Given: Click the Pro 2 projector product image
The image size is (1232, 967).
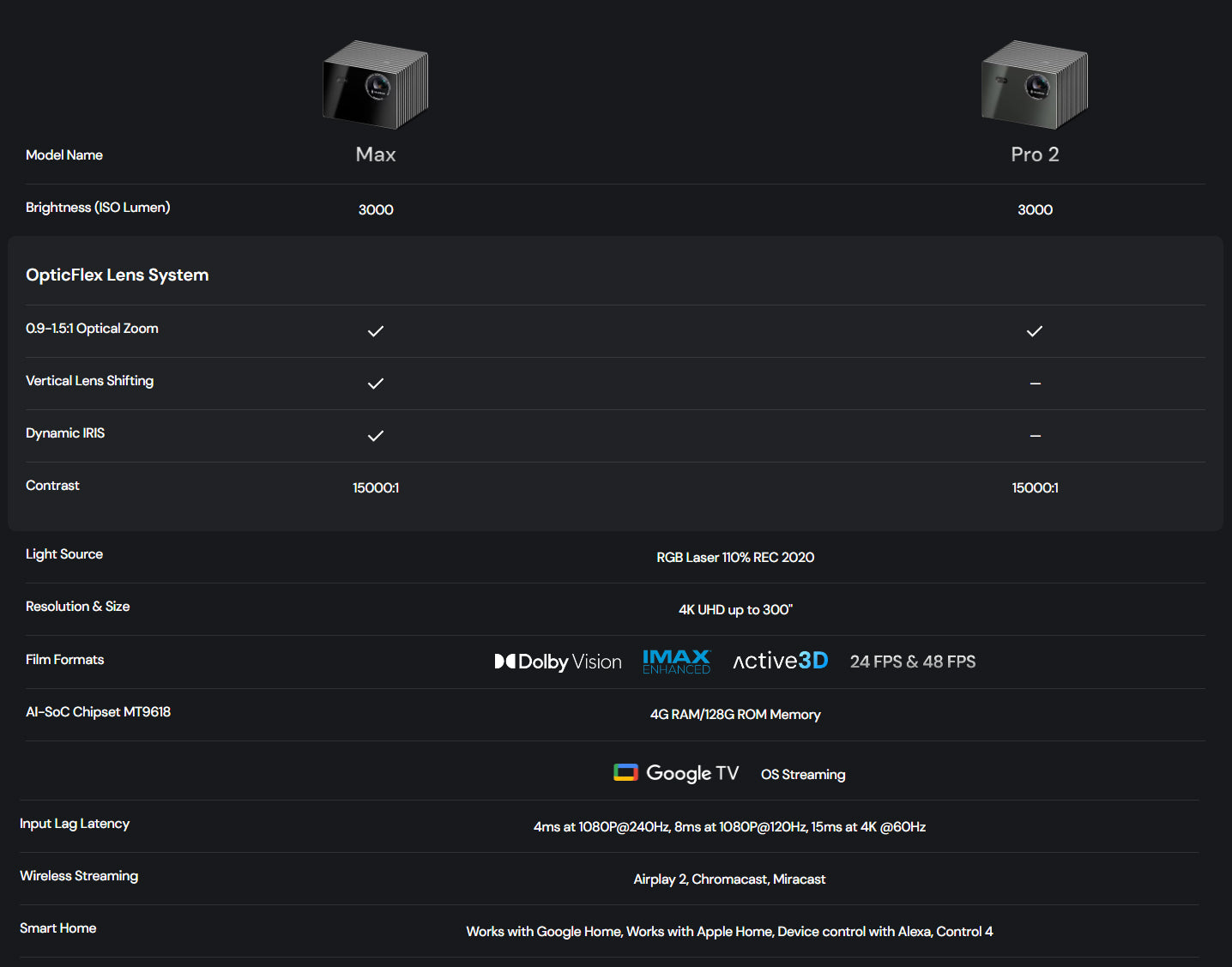Looking at the screenshot, I should click(1035, 85).
